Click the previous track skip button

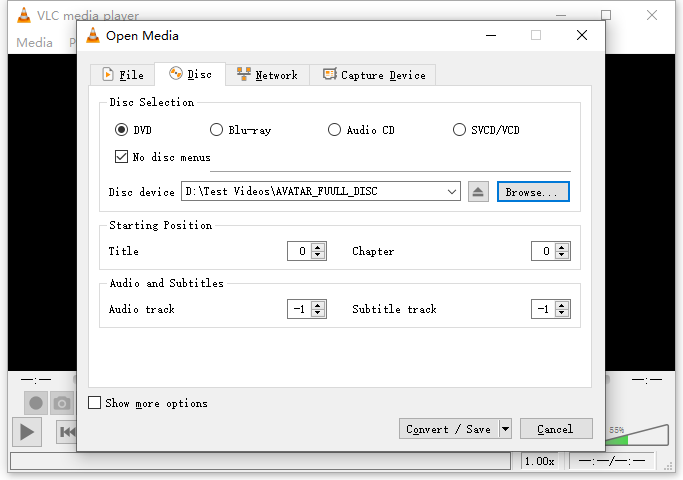point(67,432)
